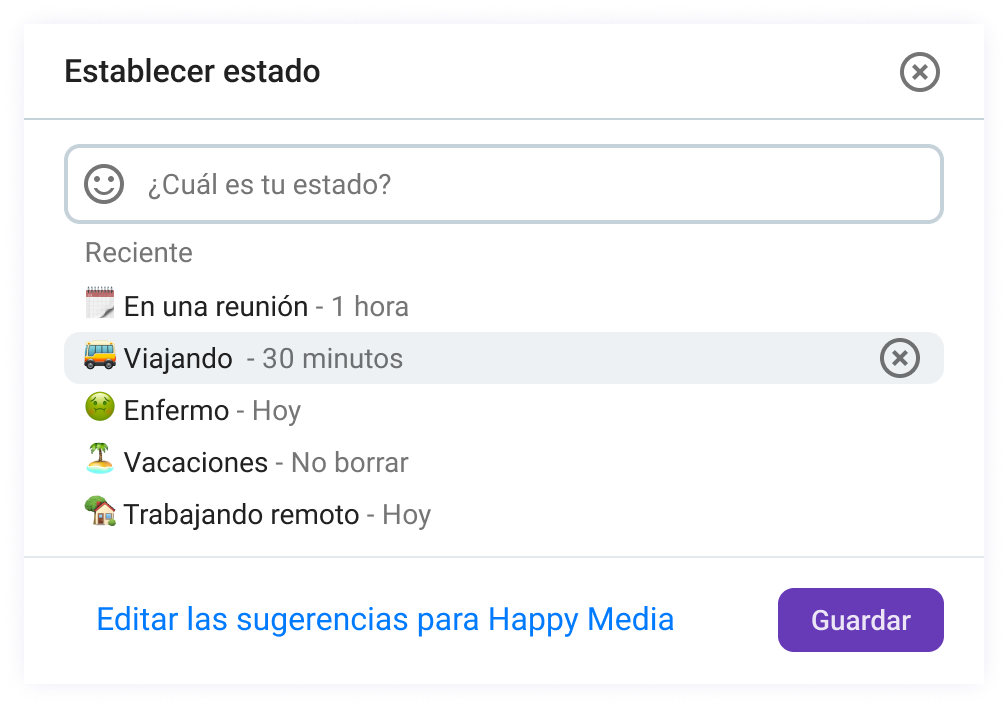Click the palm island emoji beside Vacaciones
Image resolution: width=1008 pixels, height=708 pixels.
[100, 459]
